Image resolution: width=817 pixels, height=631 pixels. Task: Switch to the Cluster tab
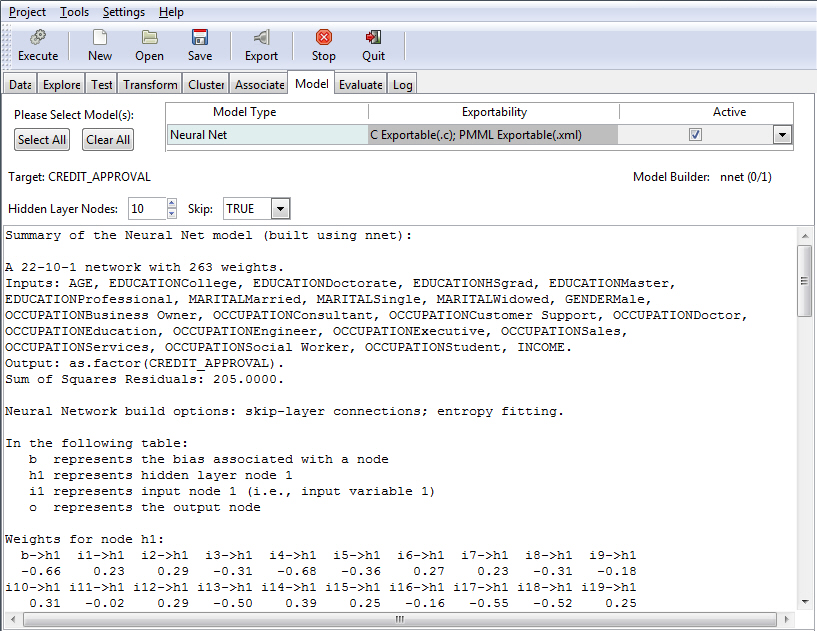coord(206,84)
